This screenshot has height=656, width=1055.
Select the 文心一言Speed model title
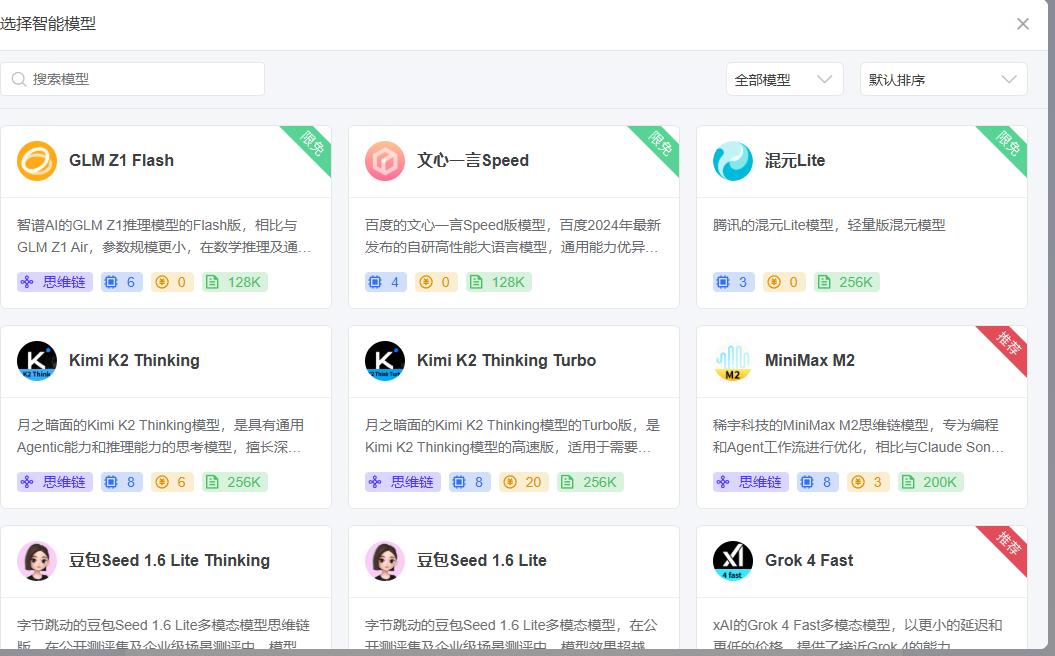coord(473,161)
